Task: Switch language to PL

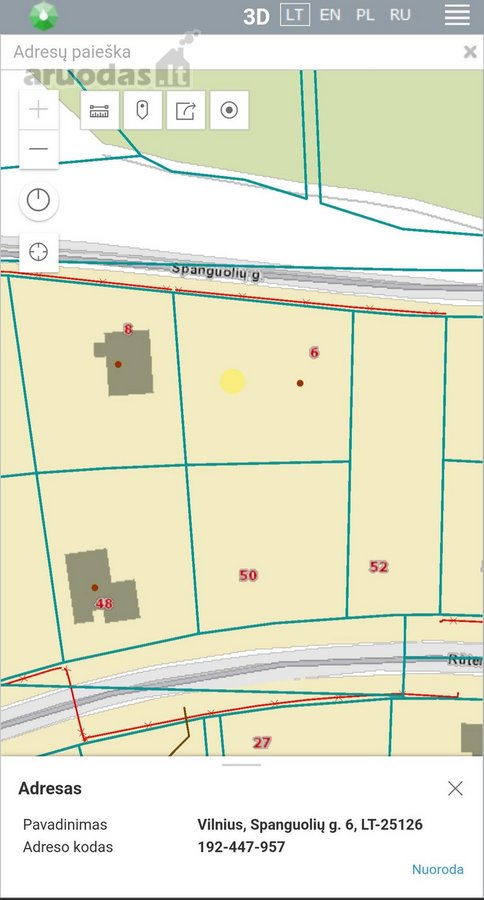Action: click(365, 15)
